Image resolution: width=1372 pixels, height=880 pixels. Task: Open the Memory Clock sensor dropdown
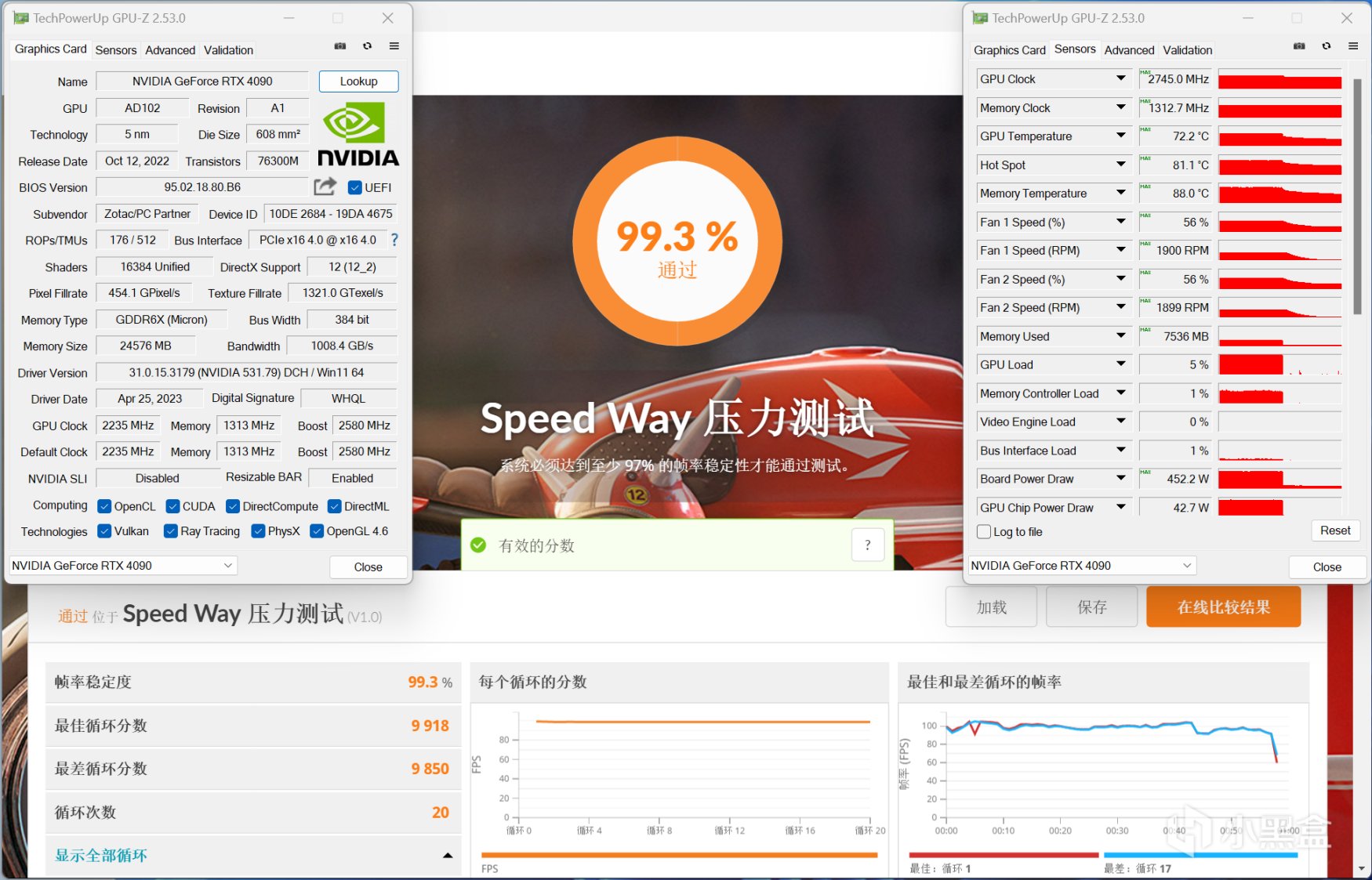pos(1121,107)
